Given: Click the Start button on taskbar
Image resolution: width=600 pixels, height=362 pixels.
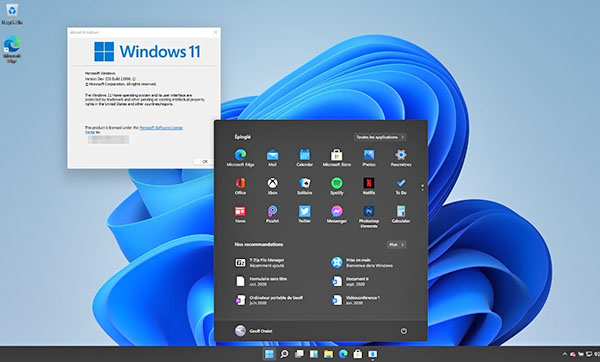Looking at the screenshot, I should [x=269, y=354].
